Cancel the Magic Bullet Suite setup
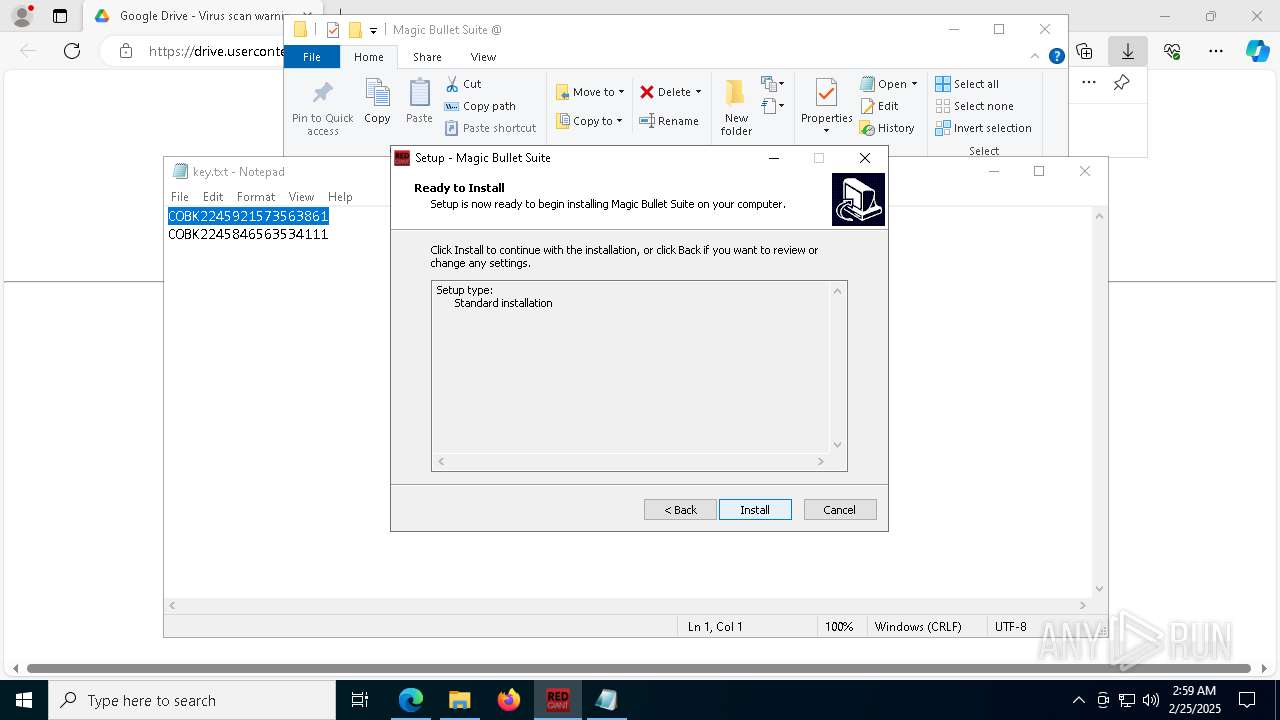 pyautogui.click(x=840, y=510)
